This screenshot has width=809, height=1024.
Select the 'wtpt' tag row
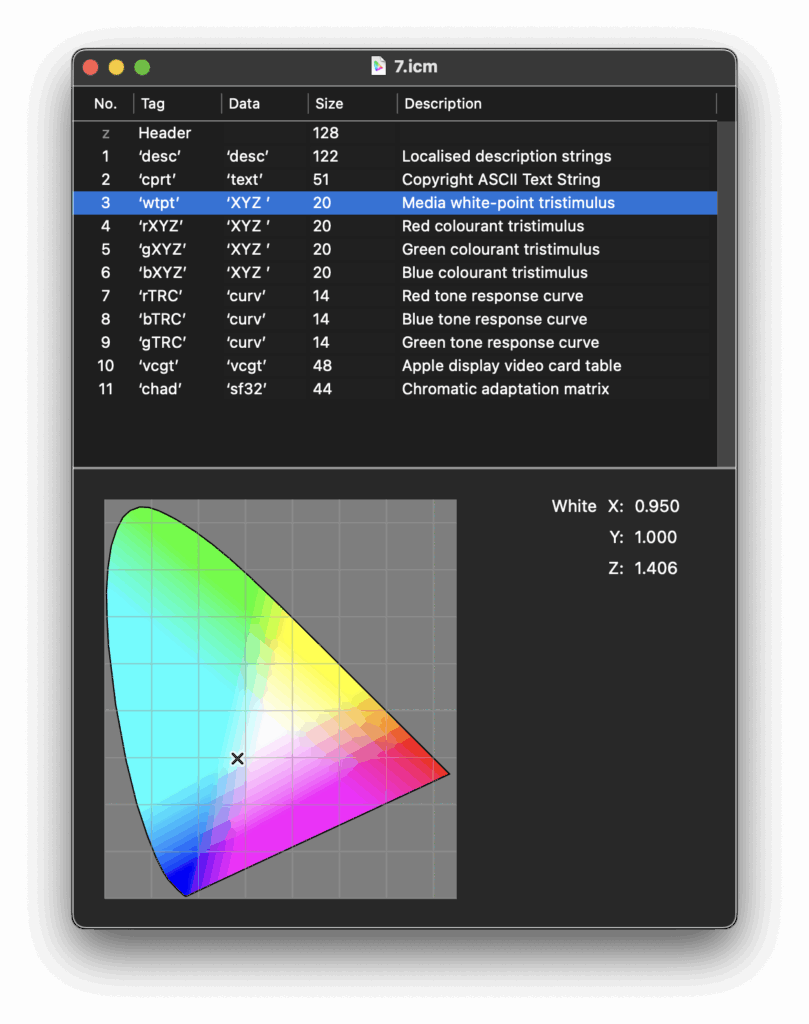point(395,203)
